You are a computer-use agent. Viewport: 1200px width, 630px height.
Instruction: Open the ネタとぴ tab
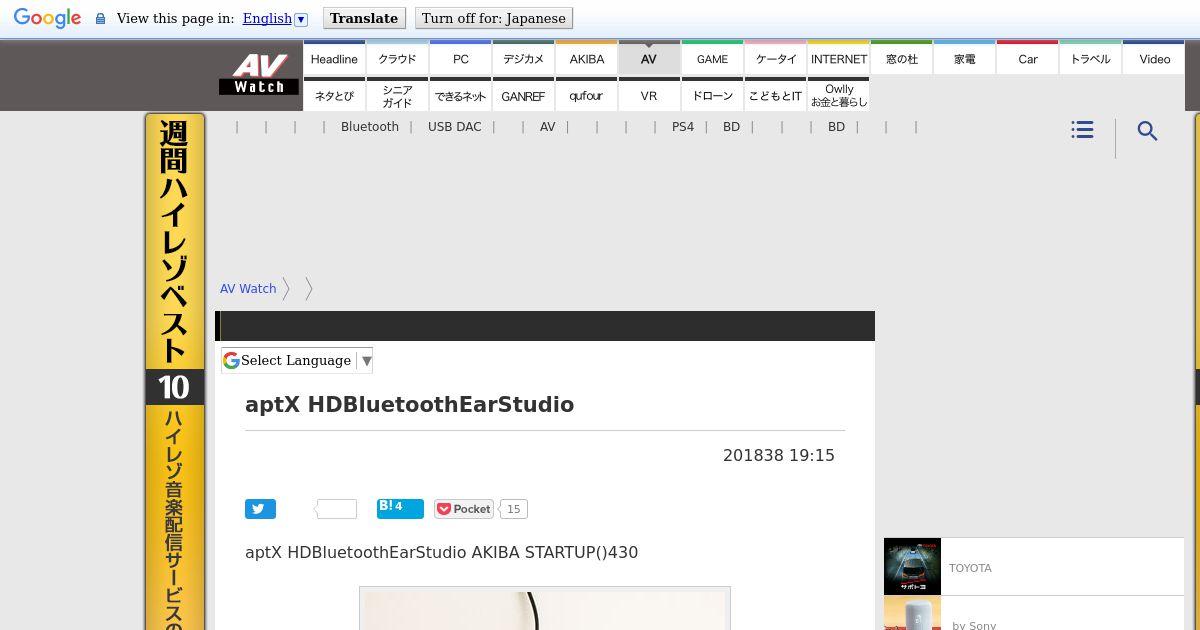point(334,95)
